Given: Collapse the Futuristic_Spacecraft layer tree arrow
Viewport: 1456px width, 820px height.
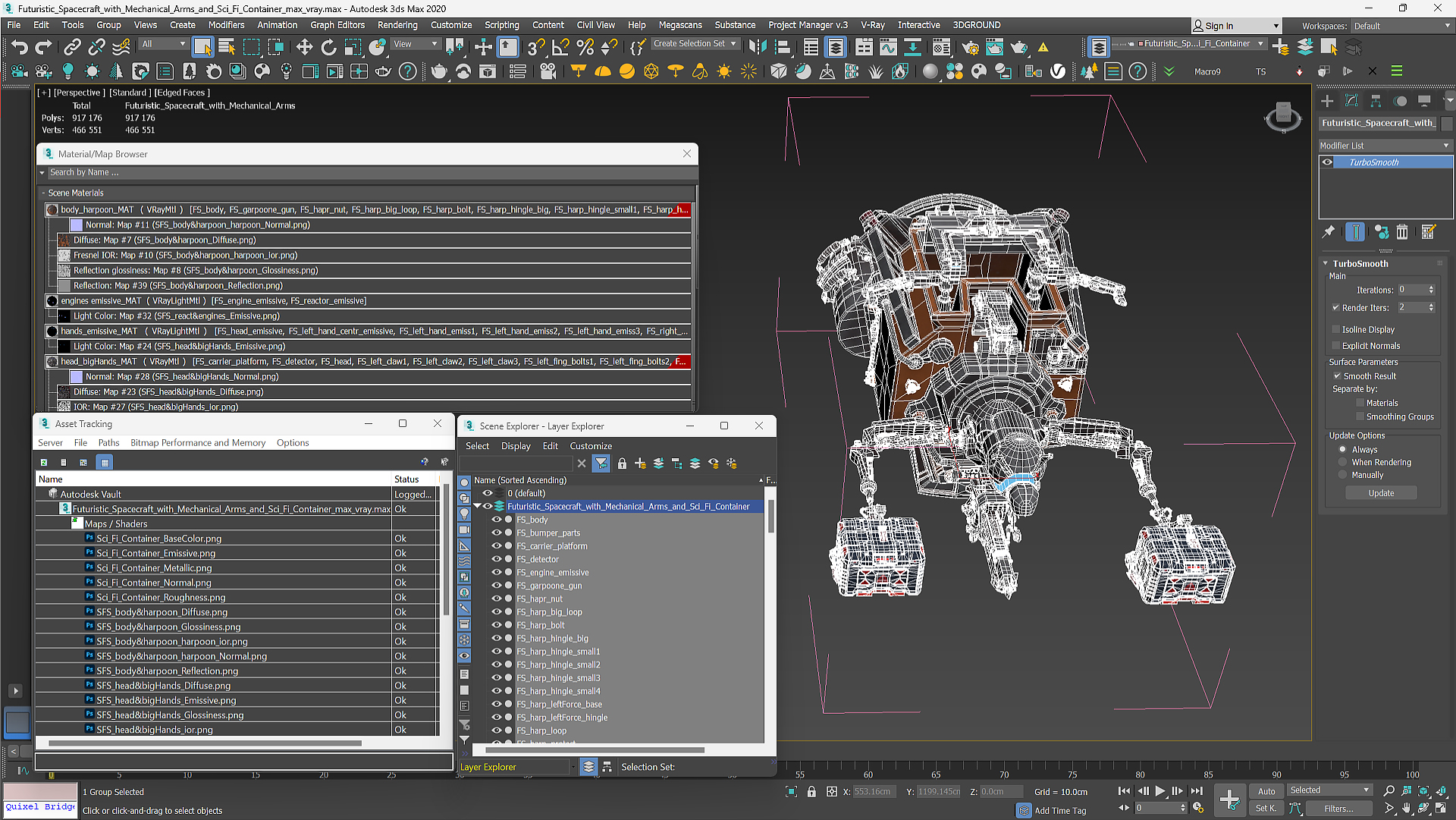Looking at the screenshot, I should (x=477, y=507).
